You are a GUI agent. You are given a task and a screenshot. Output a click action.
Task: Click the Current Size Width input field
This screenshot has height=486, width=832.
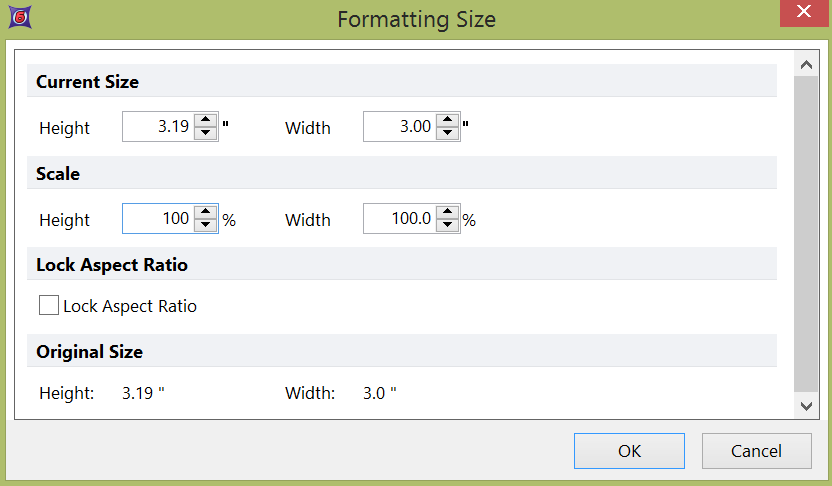(x=399, y=127)
